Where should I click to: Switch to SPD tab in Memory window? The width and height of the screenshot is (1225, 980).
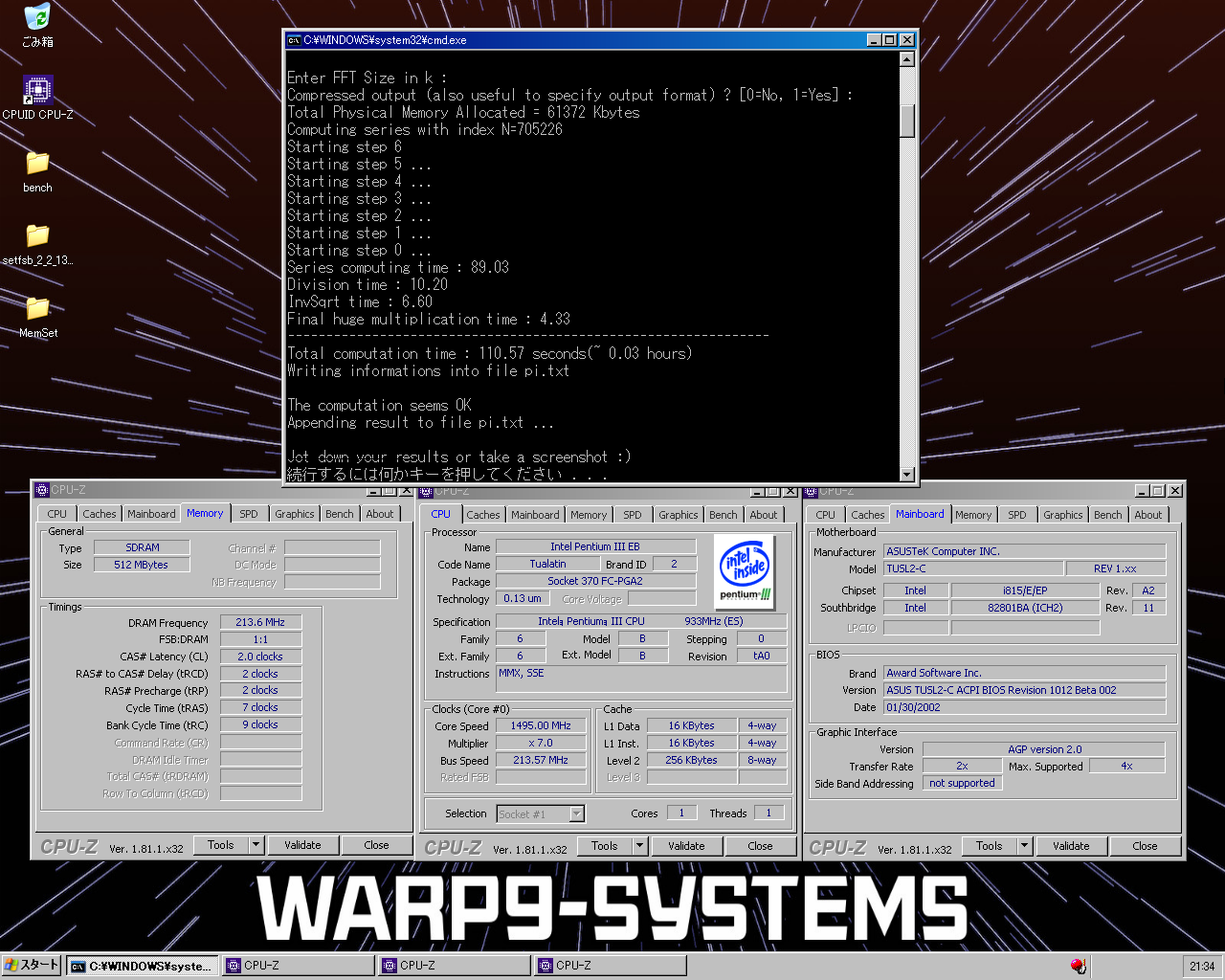tap(249, 514)
